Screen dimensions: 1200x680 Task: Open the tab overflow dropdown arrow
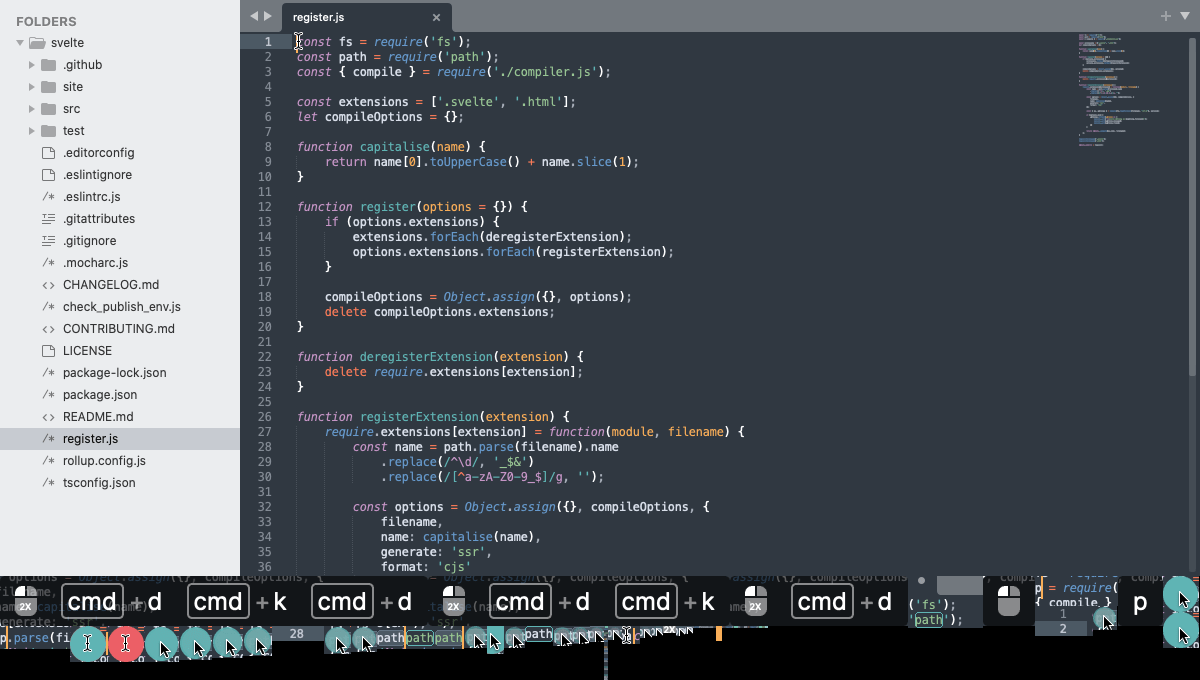point(1183,16)
